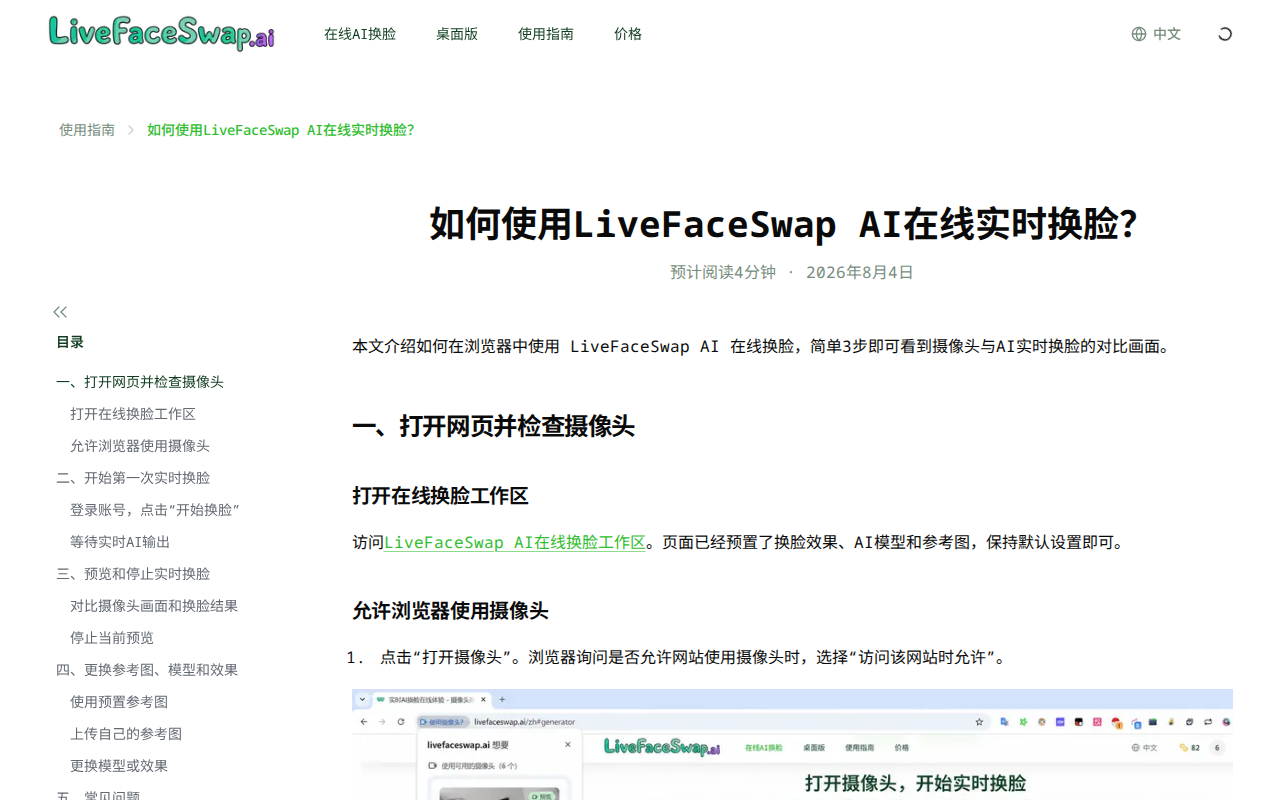Select 允许浏览器使用摄像头 in the contents list
The width and height of the screenshot is (1280, 800).
tap(140, 446)
